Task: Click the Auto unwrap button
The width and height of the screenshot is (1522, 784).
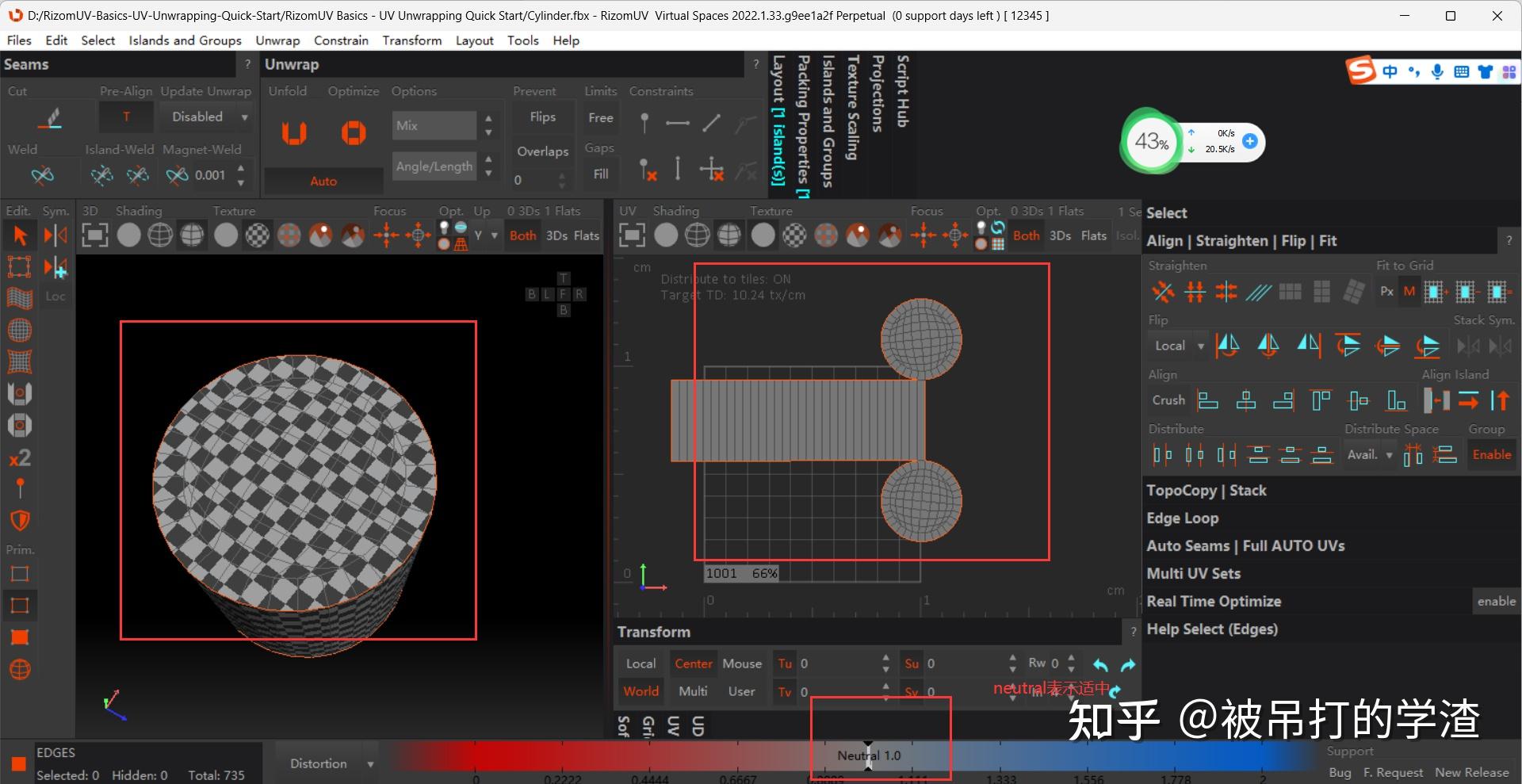Action: tap(323, 181)
